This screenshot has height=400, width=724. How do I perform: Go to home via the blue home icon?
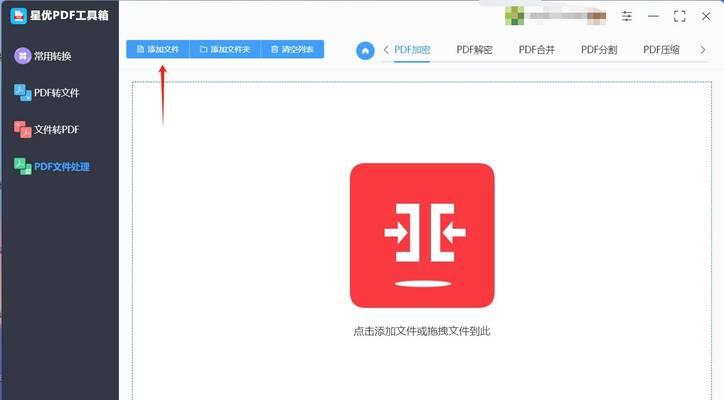(x=365, y=50)
